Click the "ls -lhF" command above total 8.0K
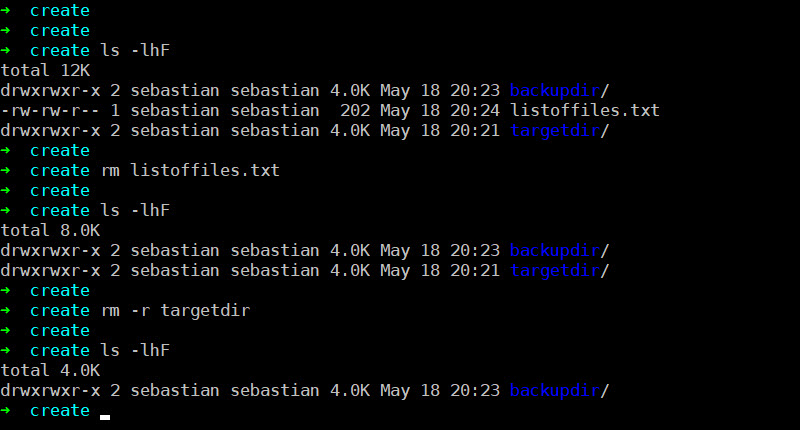 (x=135, y=210)
